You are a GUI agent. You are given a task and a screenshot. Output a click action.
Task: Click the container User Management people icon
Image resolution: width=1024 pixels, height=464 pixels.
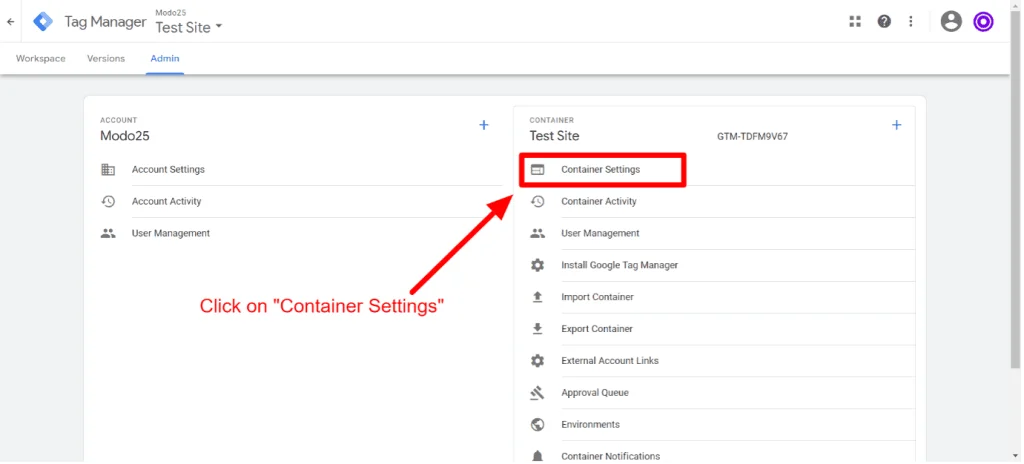click(x=537, y=233)
